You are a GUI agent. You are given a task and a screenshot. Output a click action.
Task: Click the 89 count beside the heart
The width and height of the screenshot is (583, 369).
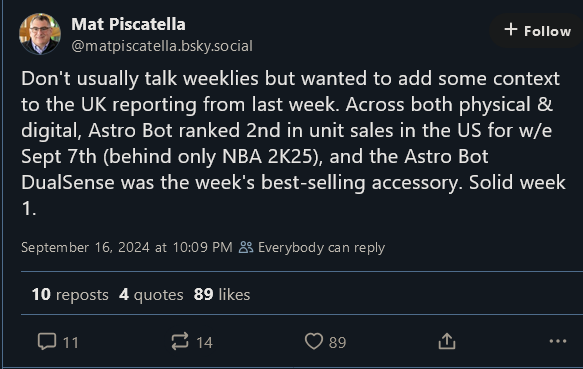point(337,343)
